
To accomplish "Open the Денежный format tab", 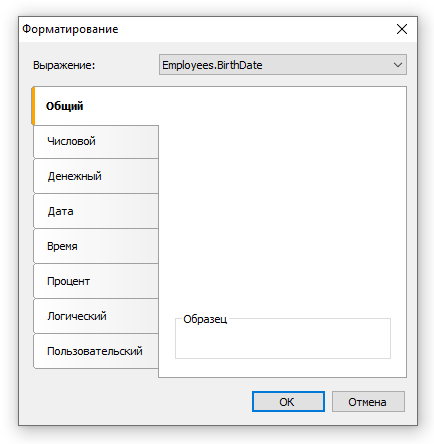I will [96, 176].
